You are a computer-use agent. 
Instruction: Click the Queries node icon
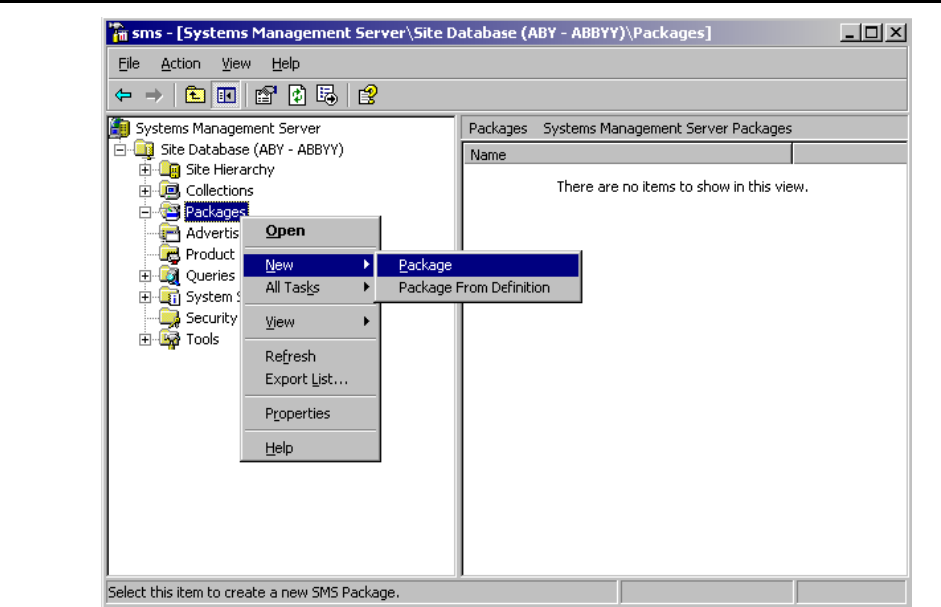(170, 276)
